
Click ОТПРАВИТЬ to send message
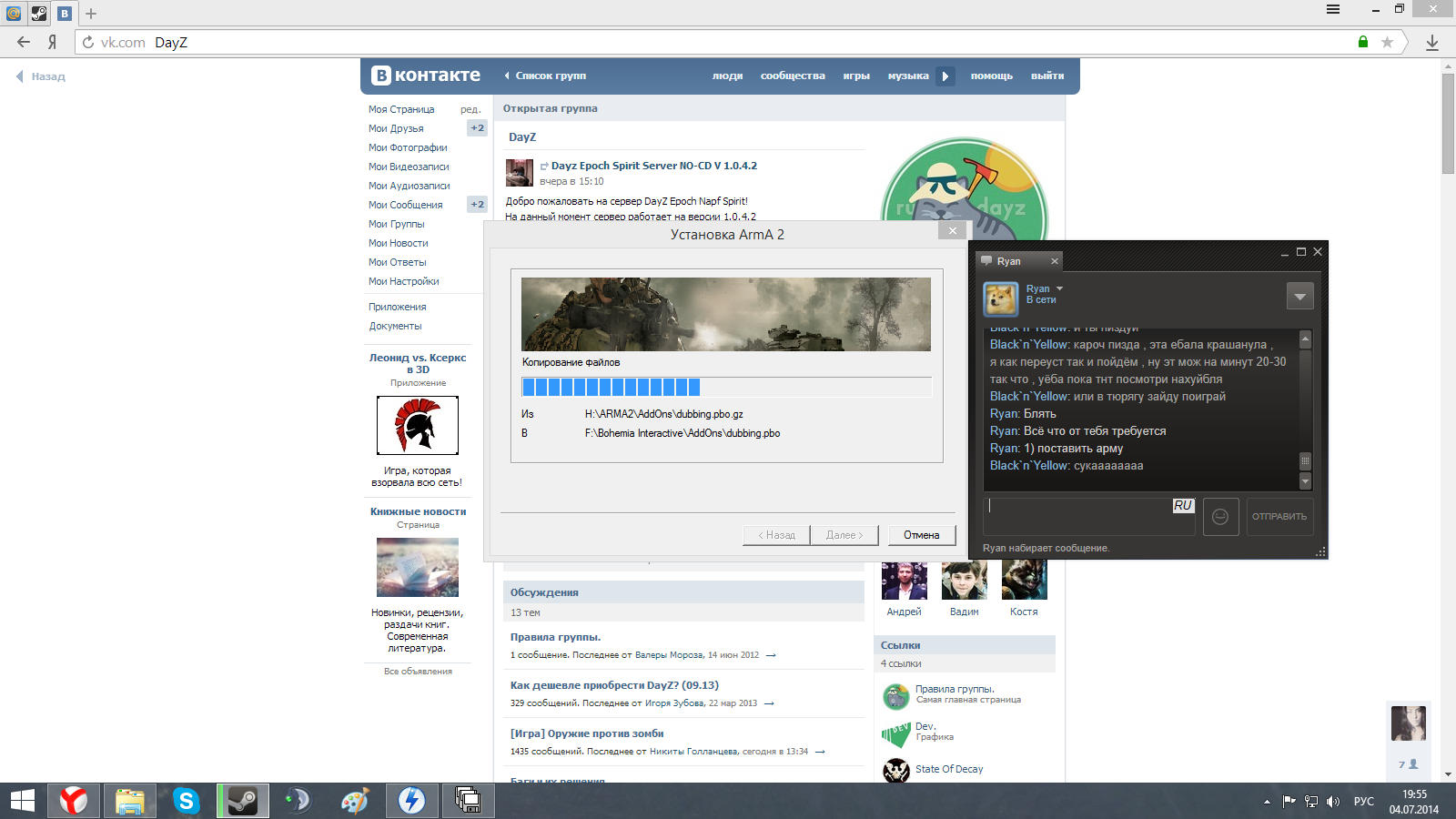[x=1279, y=516]
